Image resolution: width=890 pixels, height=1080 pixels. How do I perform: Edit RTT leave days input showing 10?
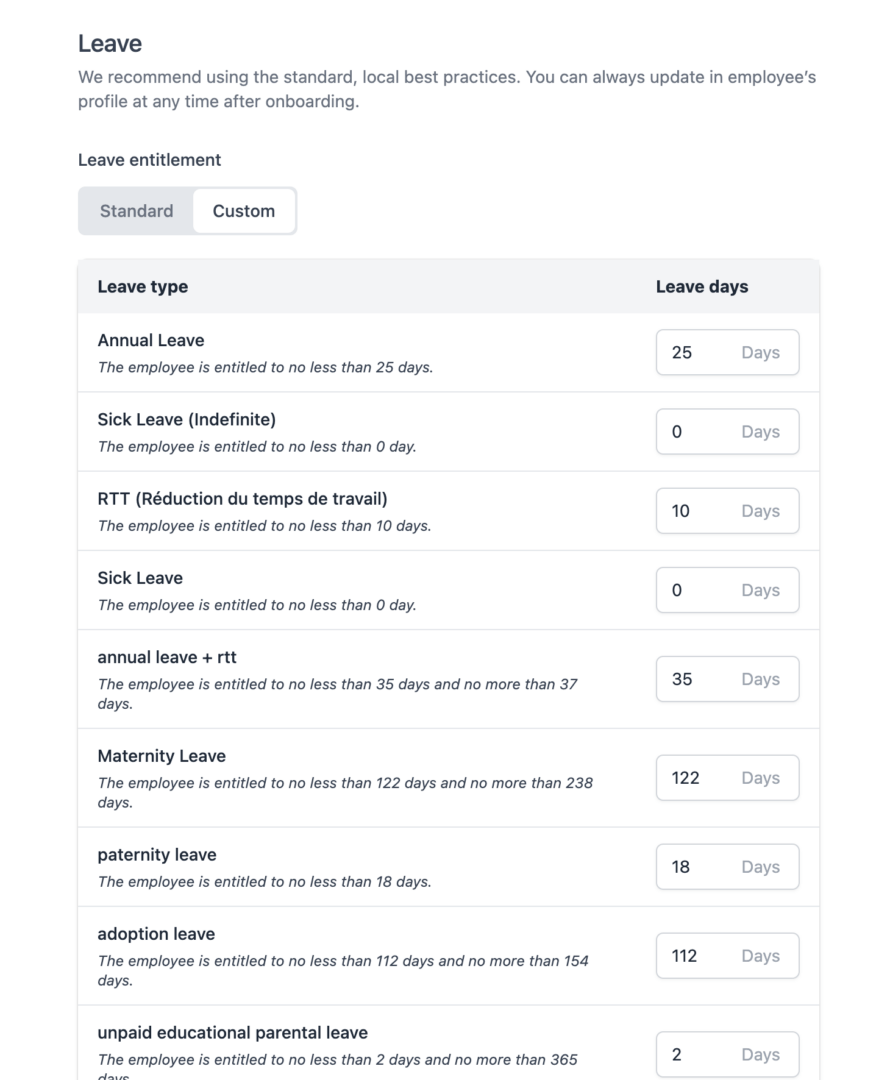pyautogui.click(x=727, y=510)
